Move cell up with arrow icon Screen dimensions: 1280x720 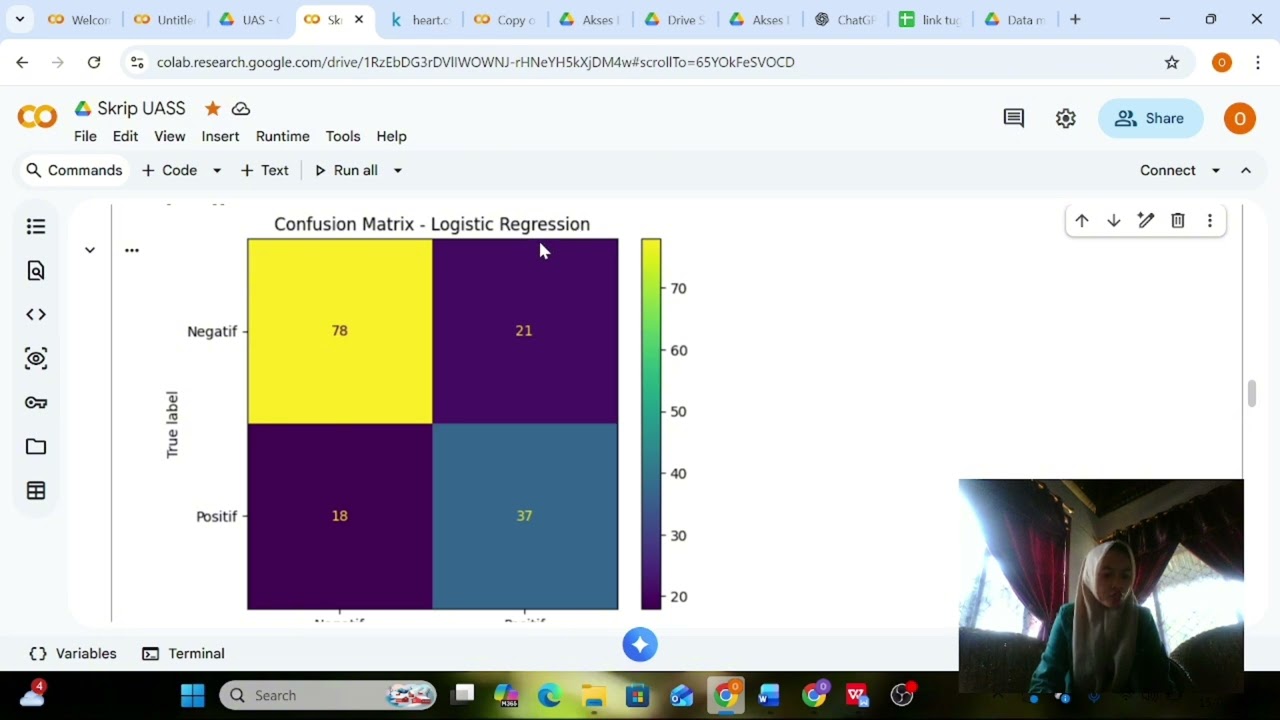point(1082,221)
